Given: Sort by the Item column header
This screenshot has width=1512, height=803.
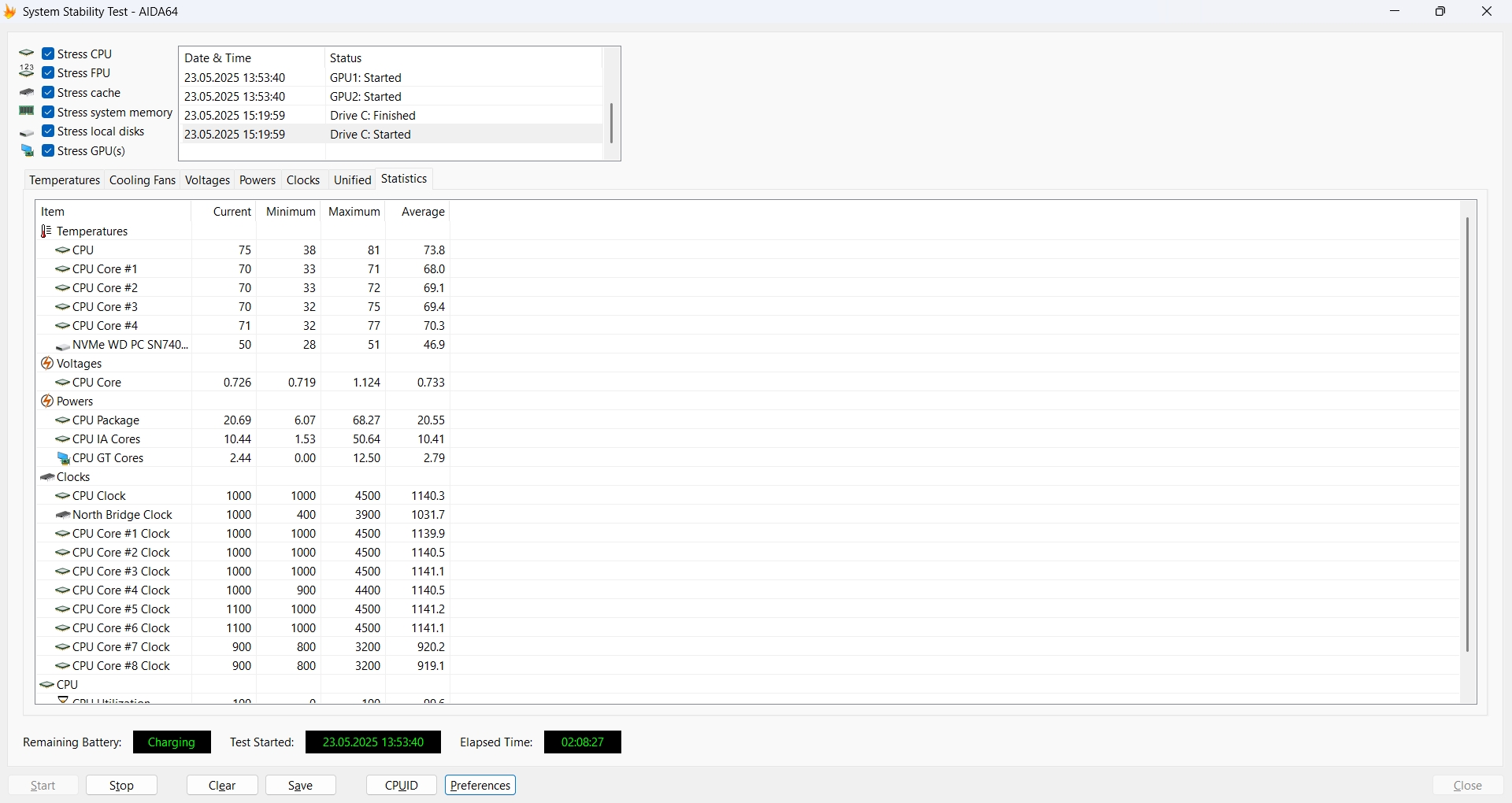Looking at the screenshot, I should pyautogui.click(x=114, y=212).
